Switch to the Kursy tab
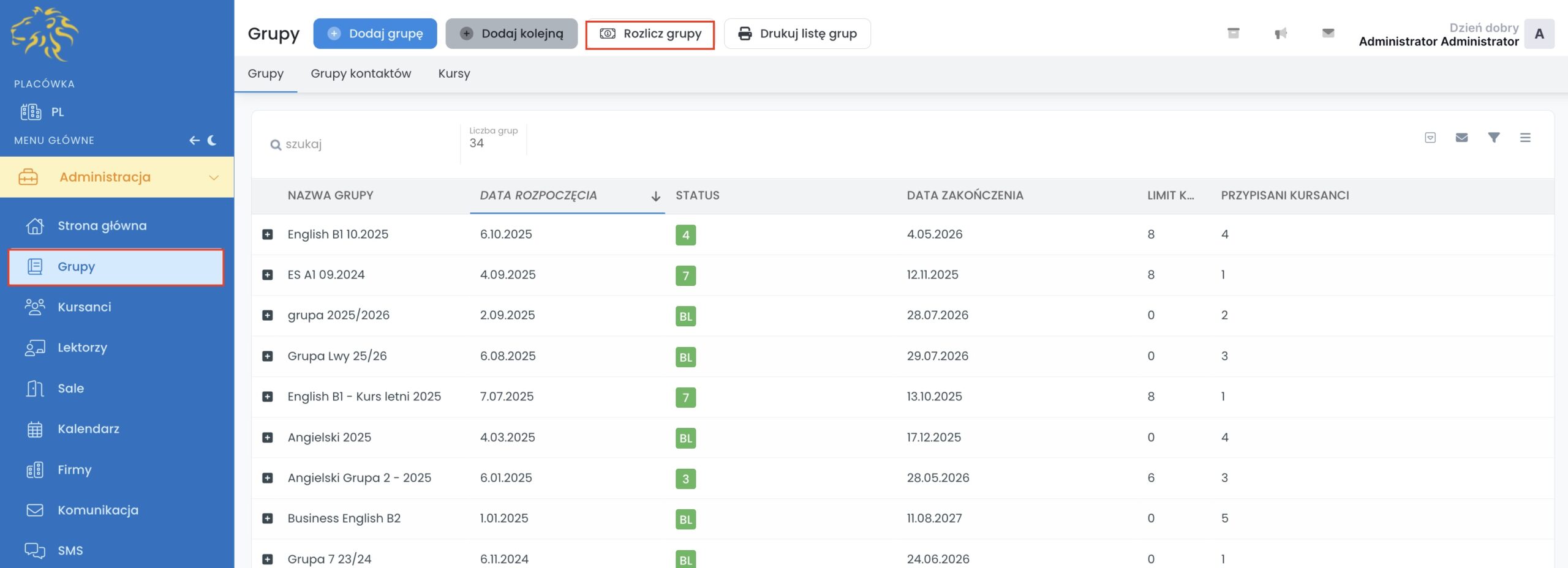Viewport: 1568px width, 568px height. tap(454, 73)
